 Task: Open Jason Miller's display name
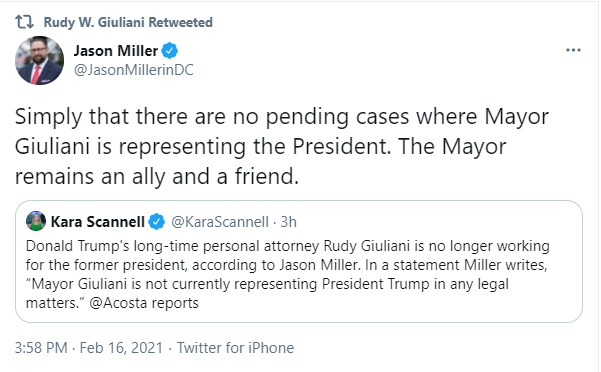click(x=116, y=51)
